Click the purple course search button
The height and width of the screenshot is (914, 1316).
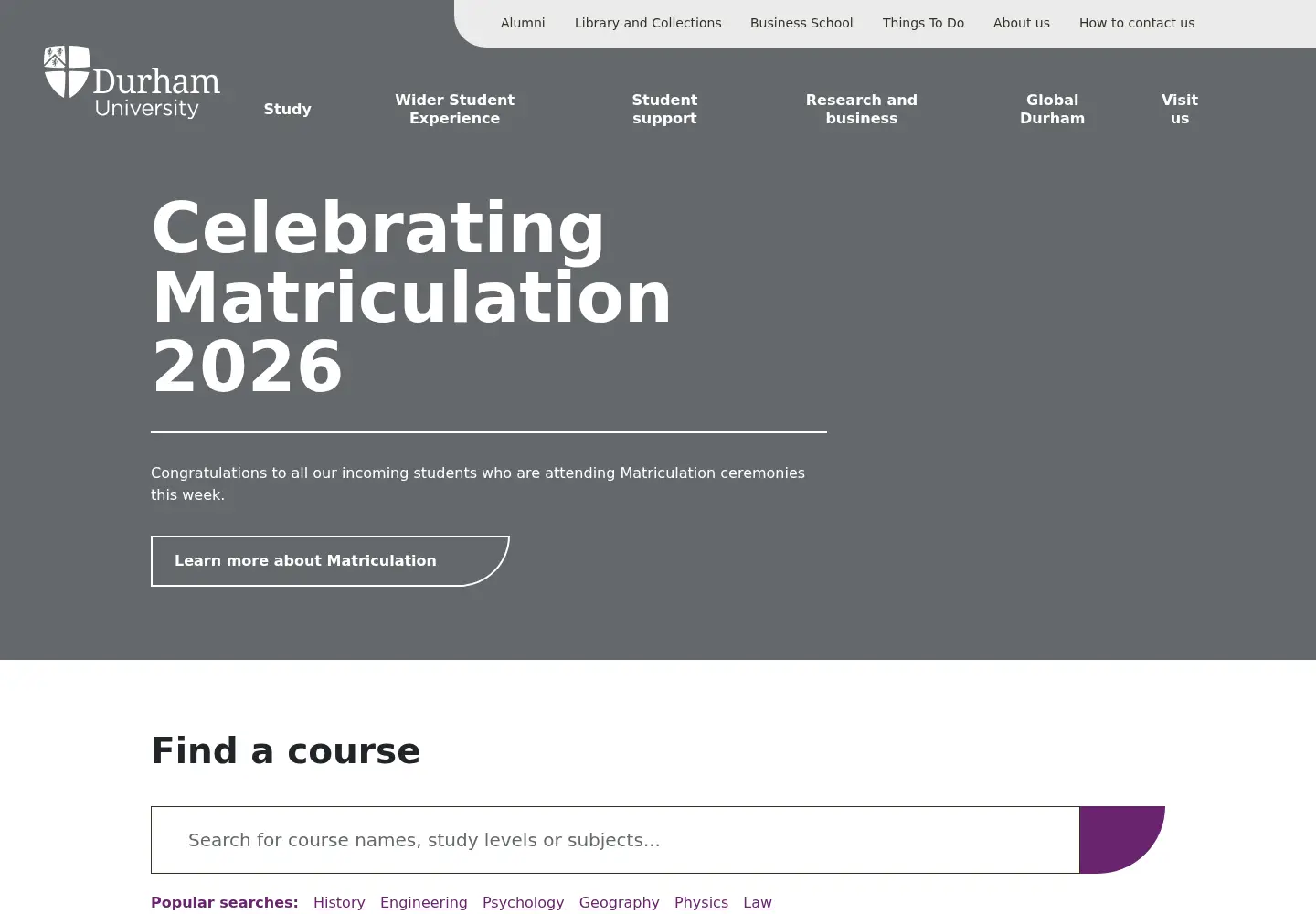click(1122, 840)
